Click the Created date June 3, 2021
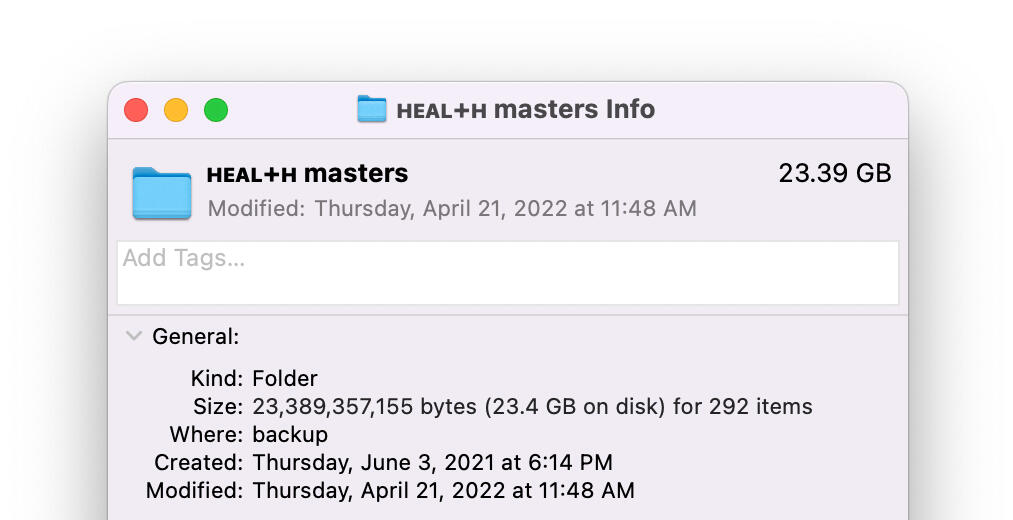Viewport: 1013px width, 520px height. pyautogui.click(x=432, y=463)
